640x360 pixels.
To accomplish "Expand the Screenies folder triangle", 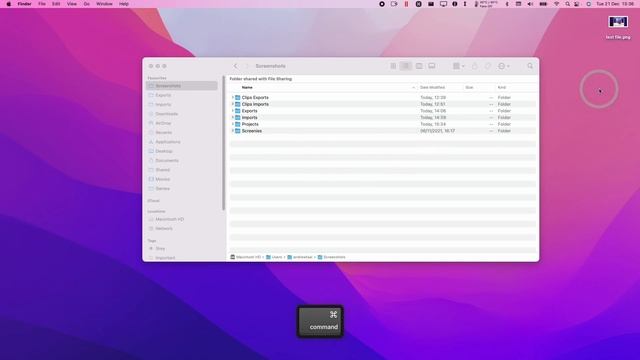I will point(233,131).
